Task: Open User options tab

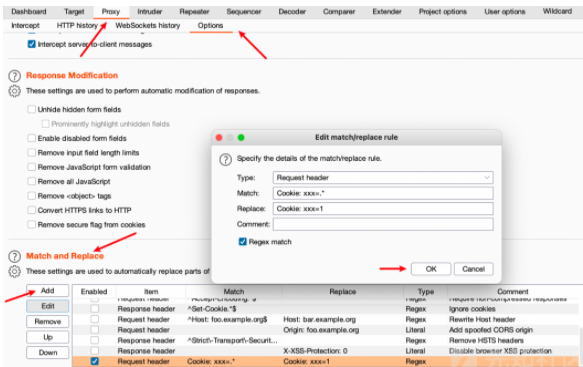Action: pos(505,12)
